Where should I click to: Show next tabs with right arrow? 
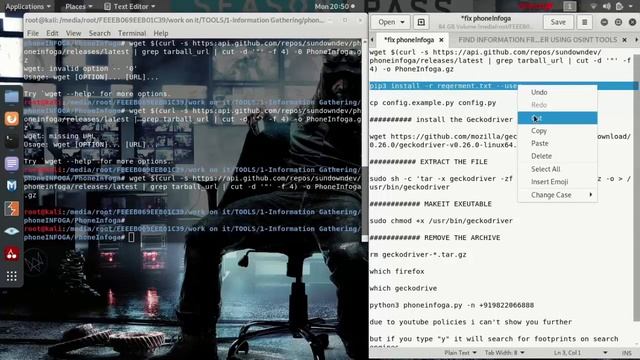pyautogui.click(x=636, y=40)
